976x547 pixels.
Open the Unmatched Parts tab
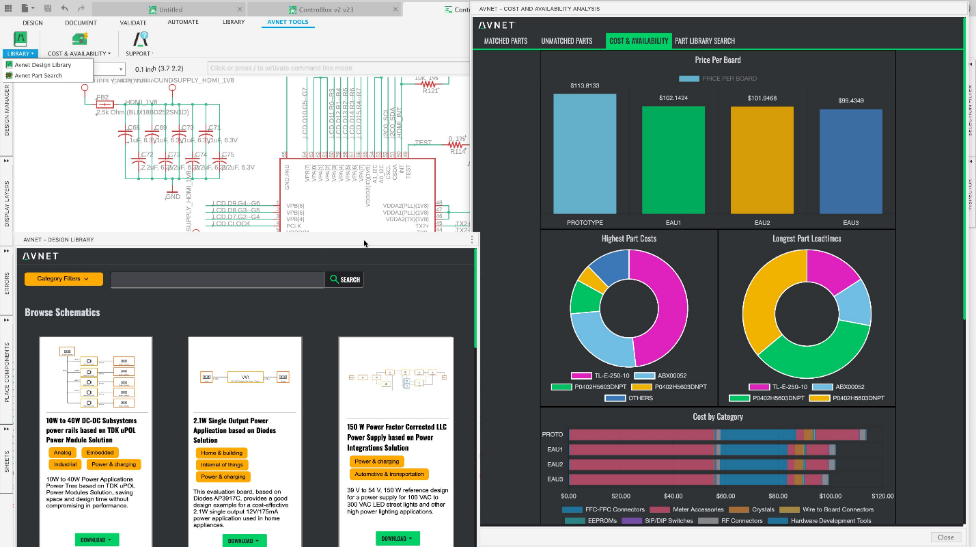(x=566, y=41)
